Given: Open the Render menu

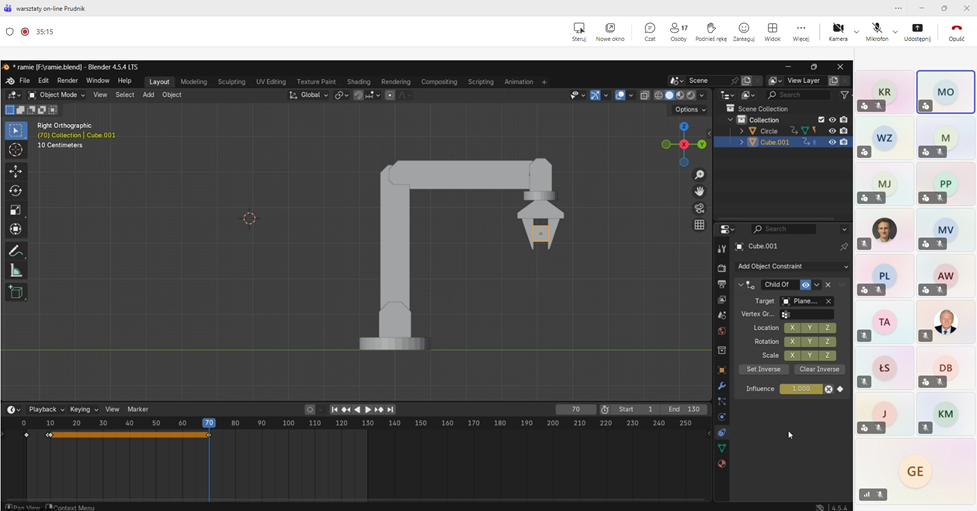Looking at the screenshot, I should click(x=67, y=80).
